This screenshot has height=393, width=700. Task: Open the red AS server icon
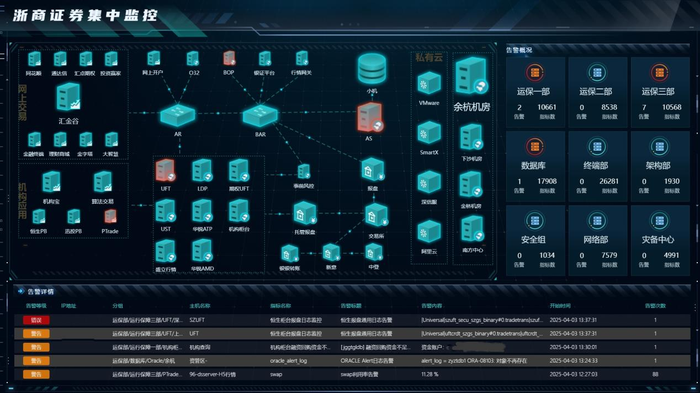(370, 118)
